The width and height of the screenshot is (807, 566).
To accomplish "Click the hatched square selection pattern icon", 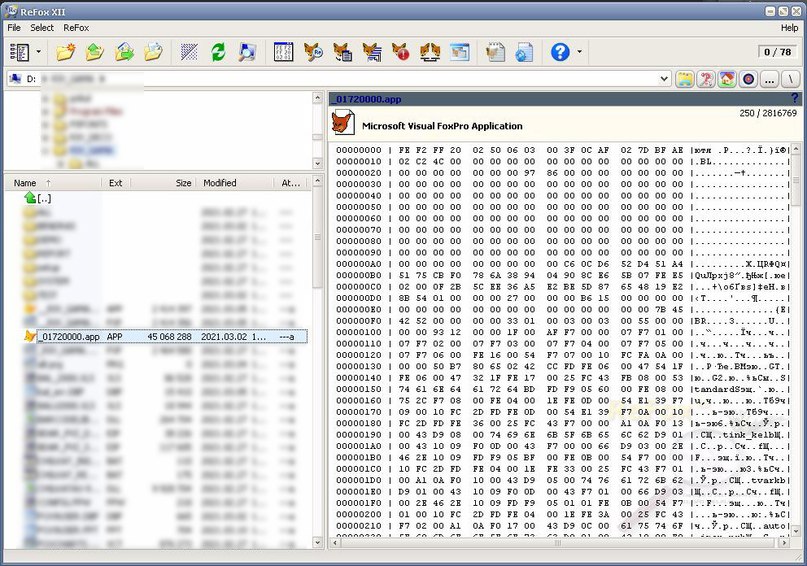I will (189, 52).
